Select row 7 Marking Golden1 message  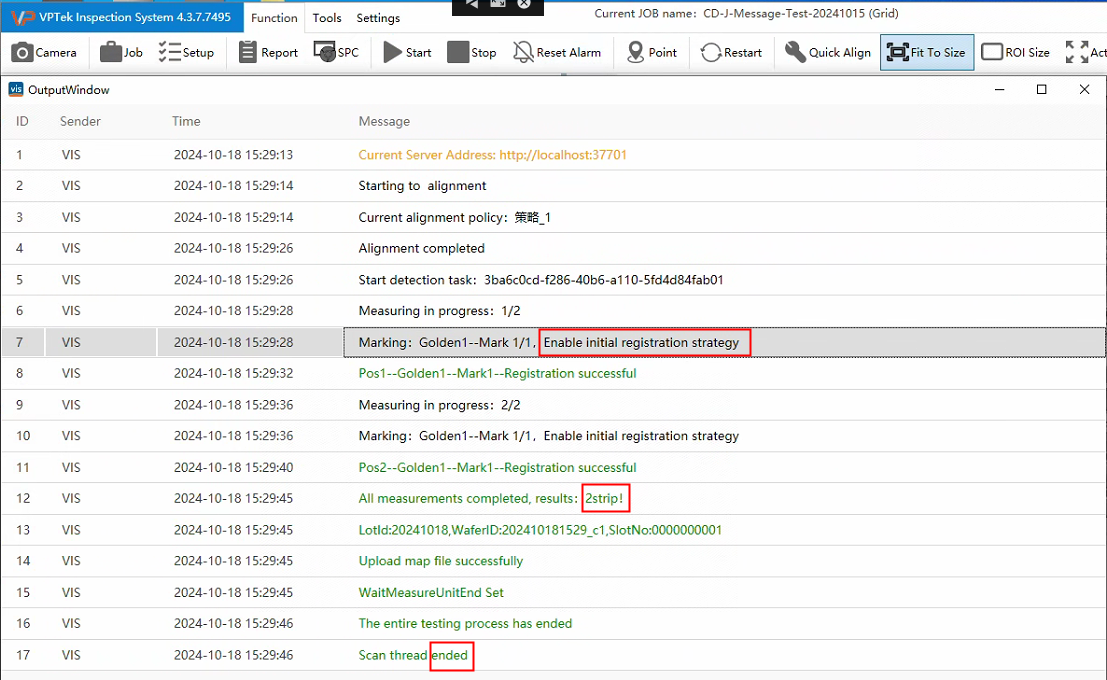click(549, 342)
